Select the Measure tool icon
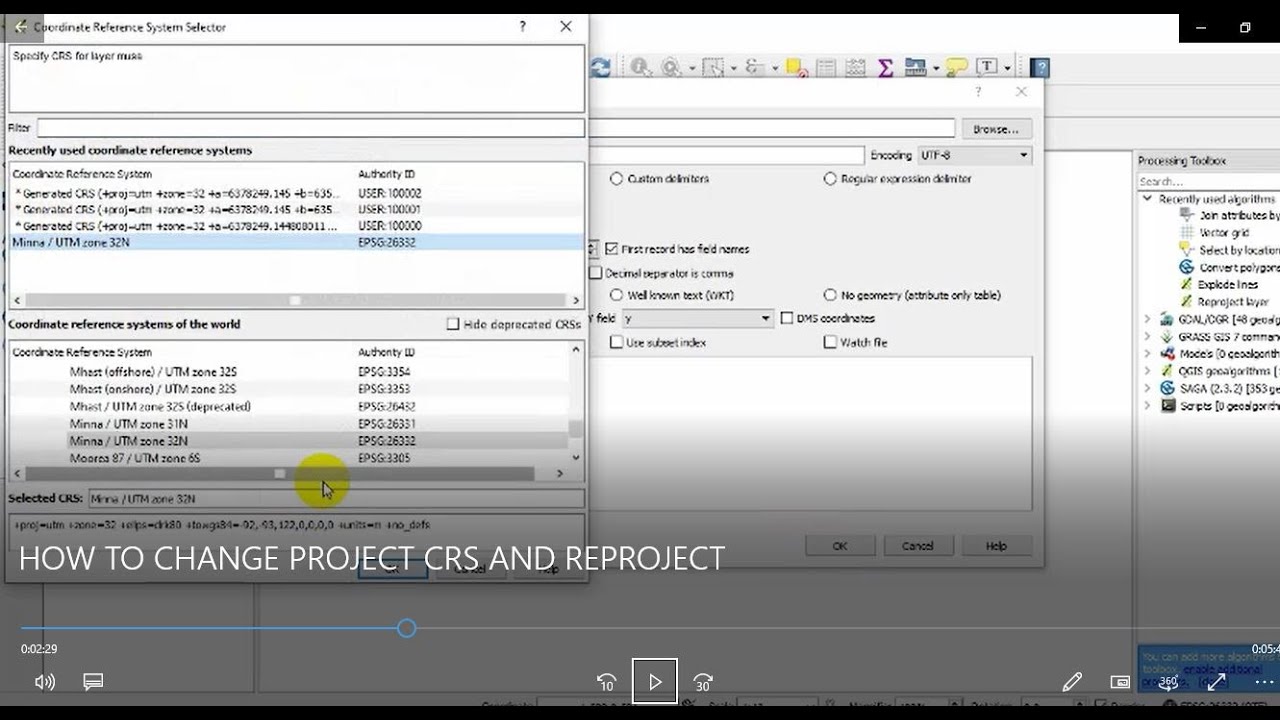 coord(915,67)
